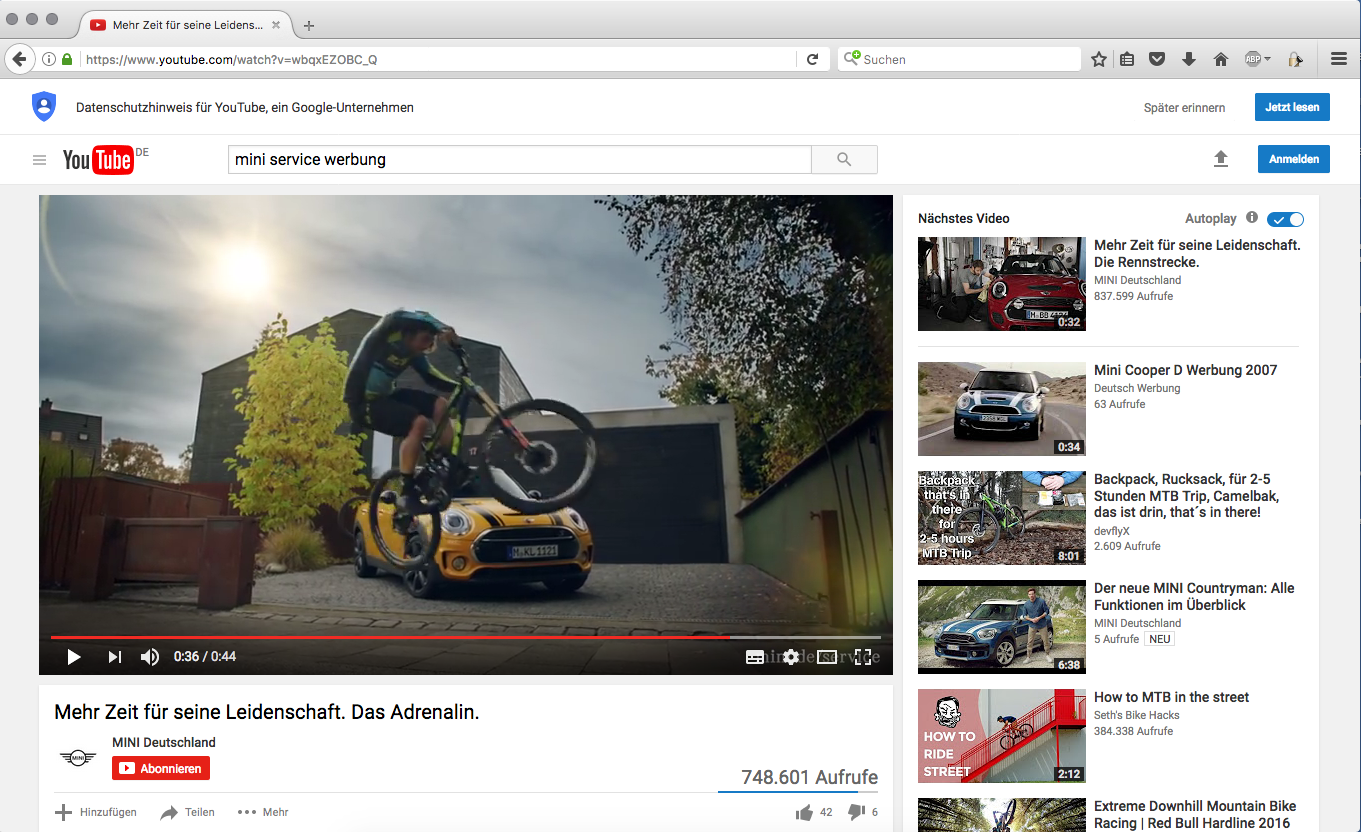Show site information icon
This screenshot has height=832, width=1361.
coord(49,60)
